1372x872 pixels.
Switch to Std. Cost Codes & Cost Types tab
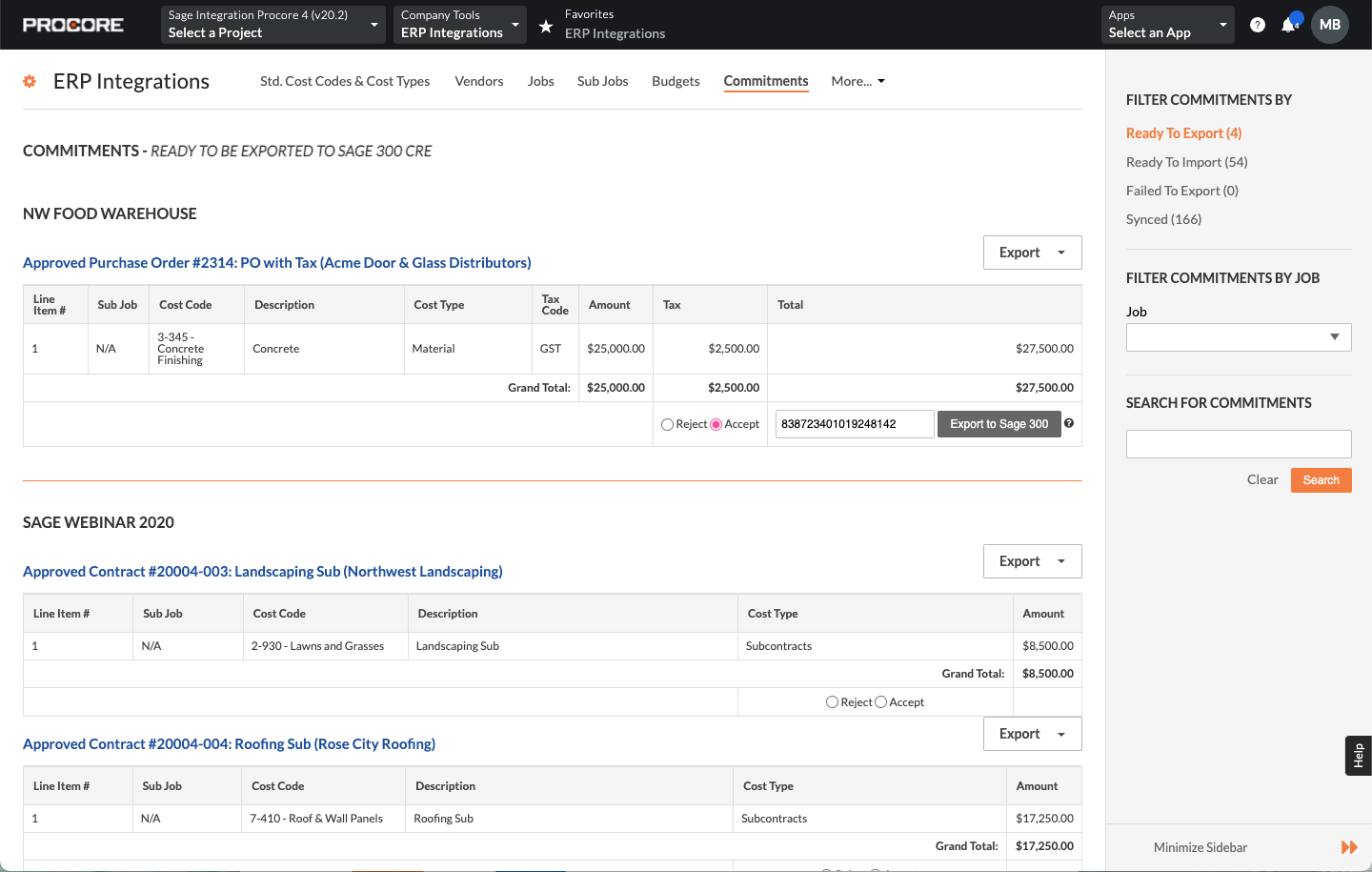coord(345,81)
